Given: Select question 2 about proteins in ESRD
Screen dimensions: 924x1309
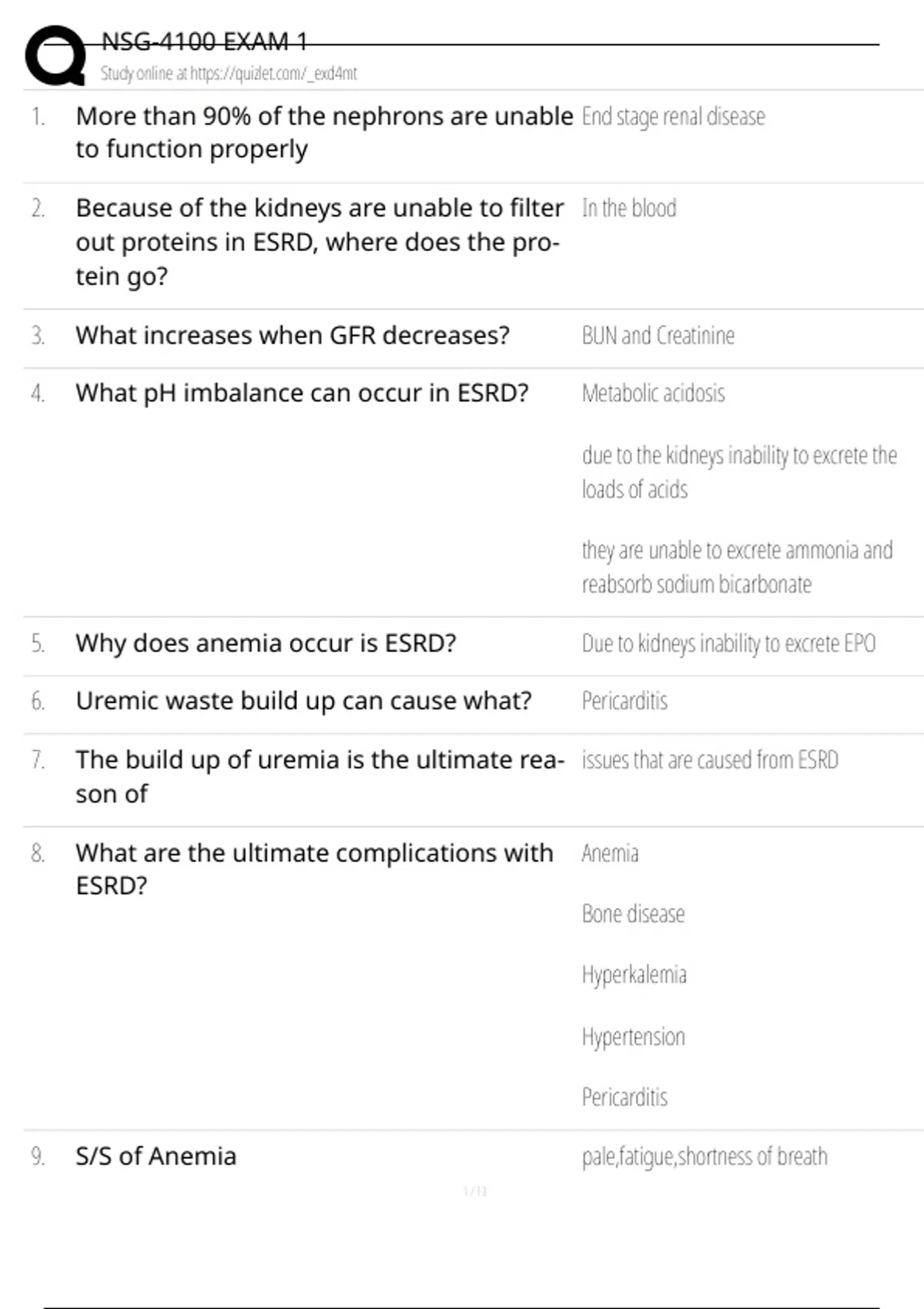Looking at the screenshot, I should pyautogui.click(x=319, y=242).
